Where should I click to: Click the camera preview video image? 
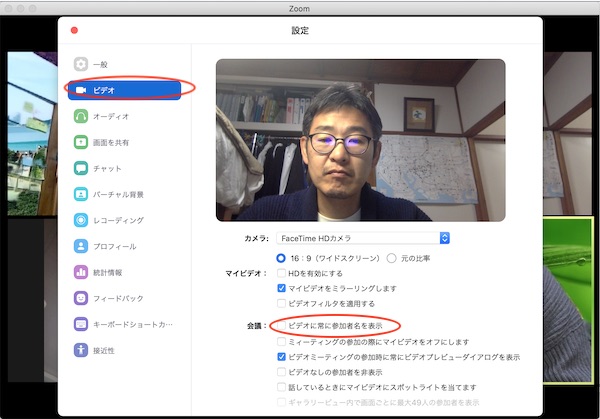coord(360,140)
